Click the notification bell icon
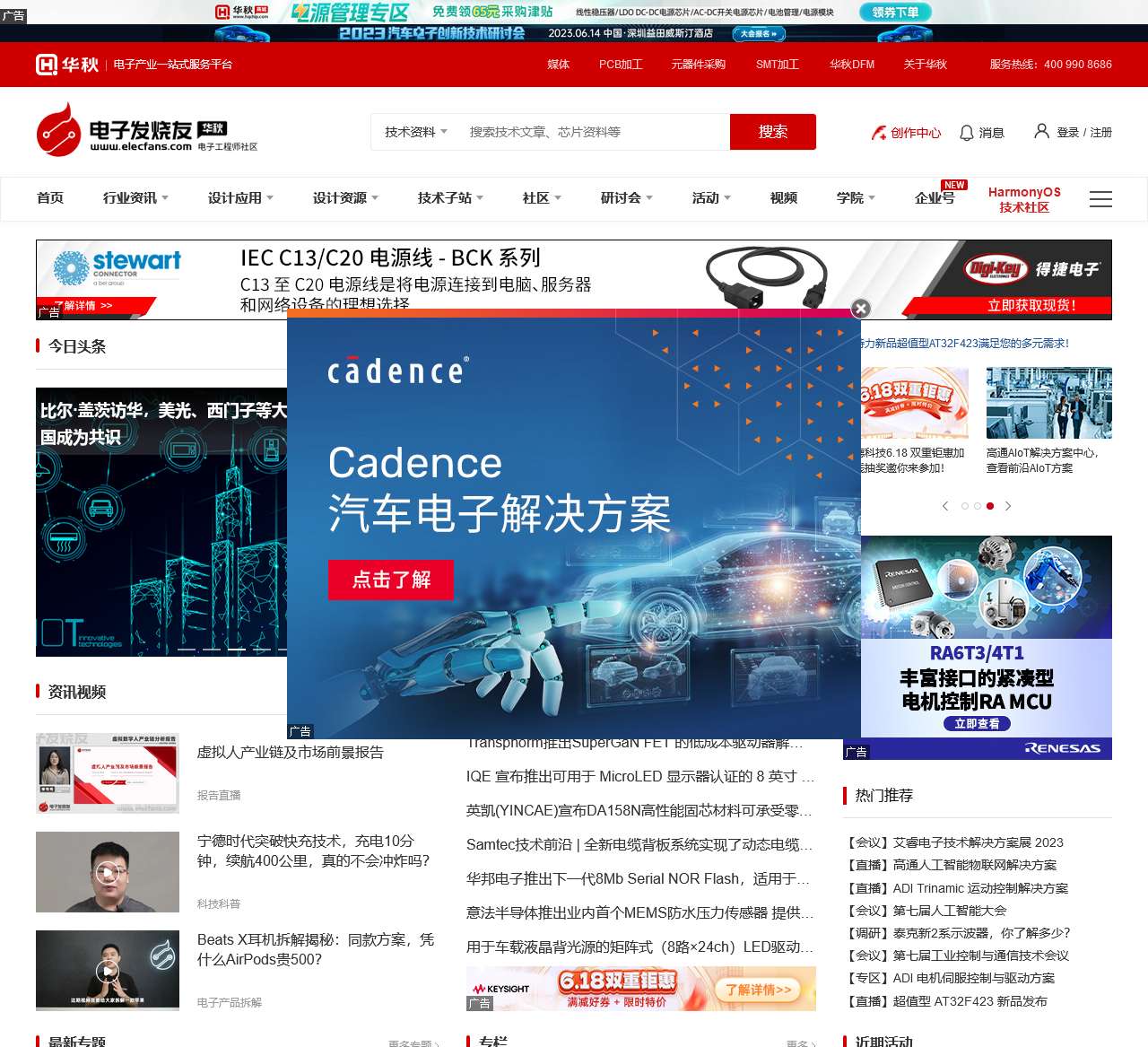Viewport: 1148px width, 1047px height. [x=966, y=133]
